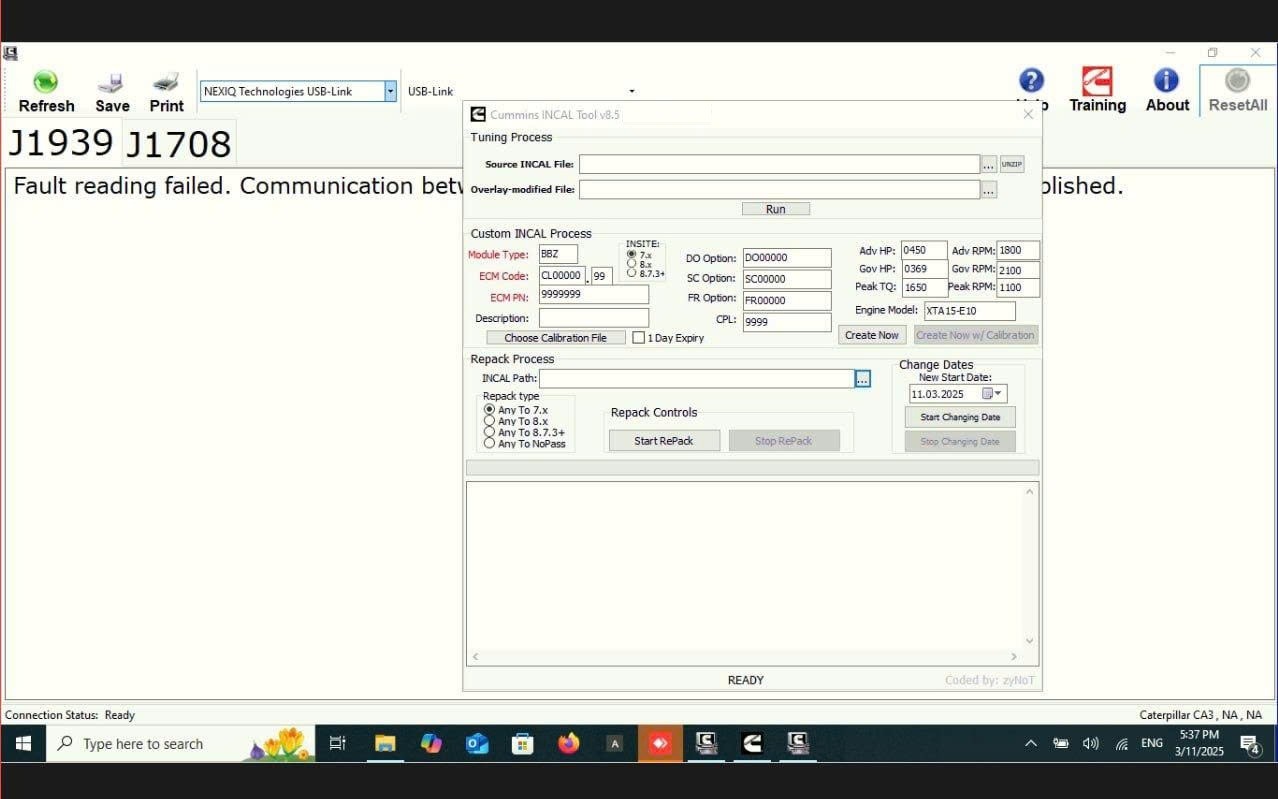Click the DO Option field
Image resolution: width=1278 pixels, height=799 pixels.
coord(787,258)
